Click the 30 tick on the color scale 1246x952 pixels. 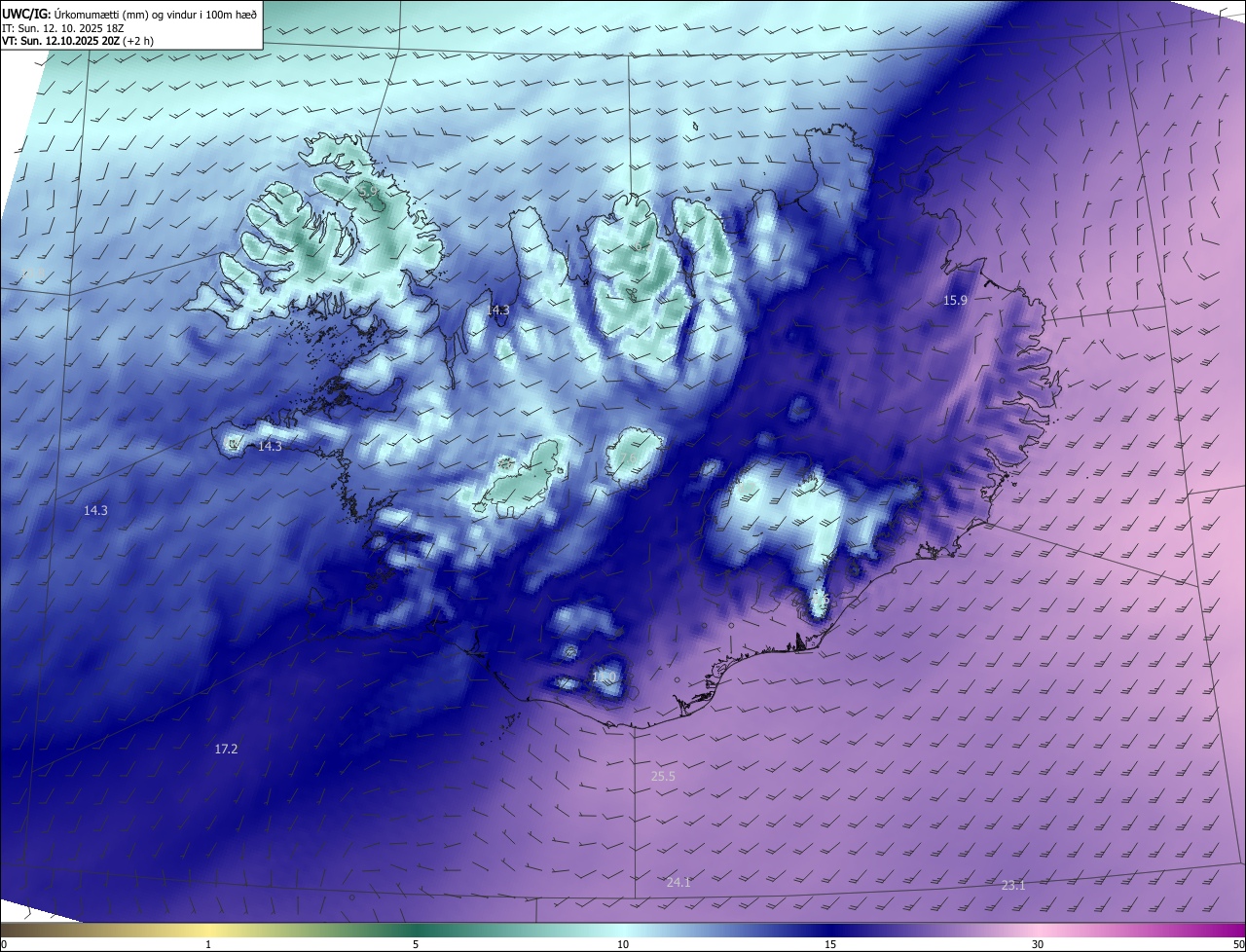point(1038,944)
